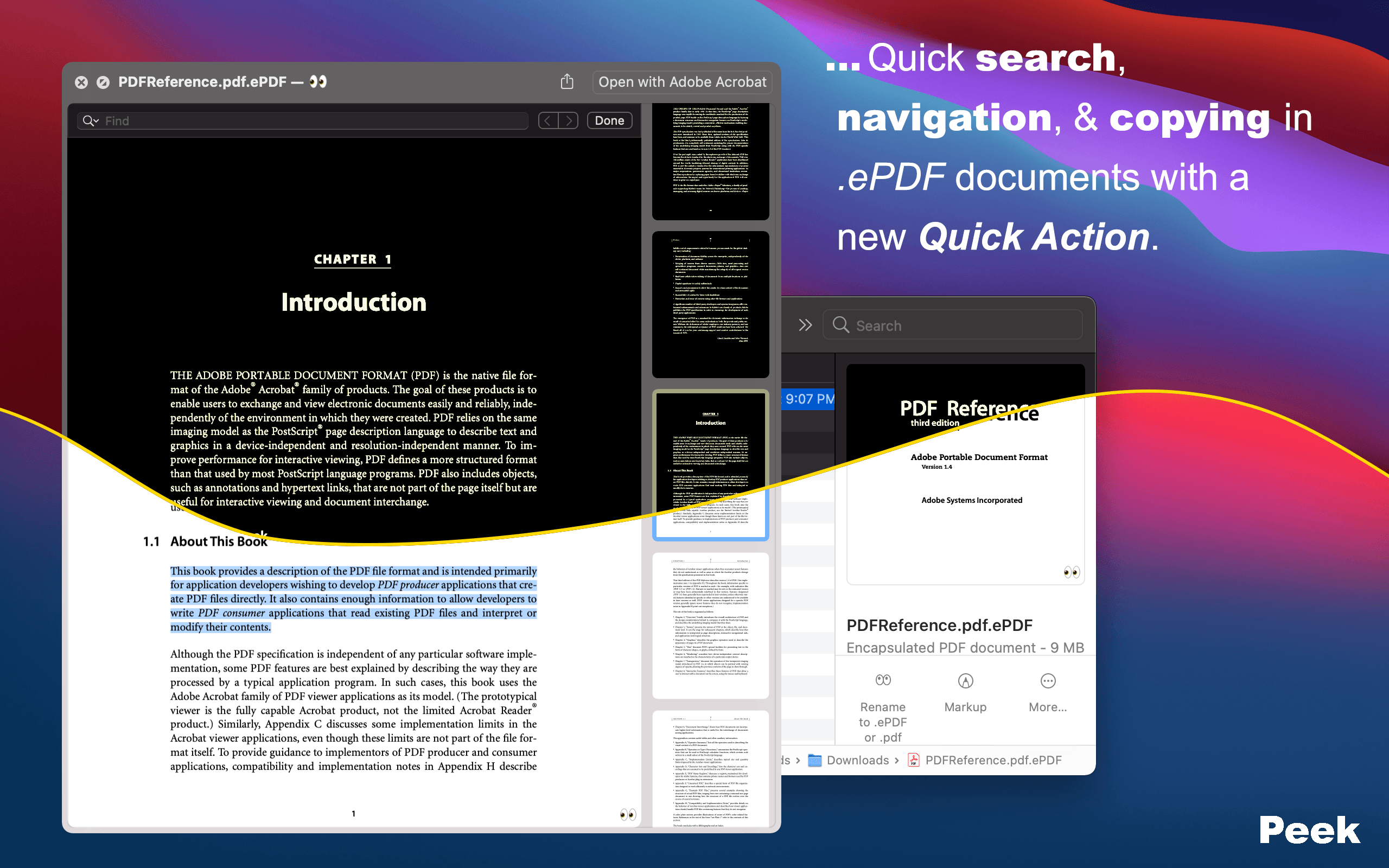1389x868 pixels.
Task: Click the "PDFReference.pdf.ePDF" title of the preview window
Action: point(202,82)
